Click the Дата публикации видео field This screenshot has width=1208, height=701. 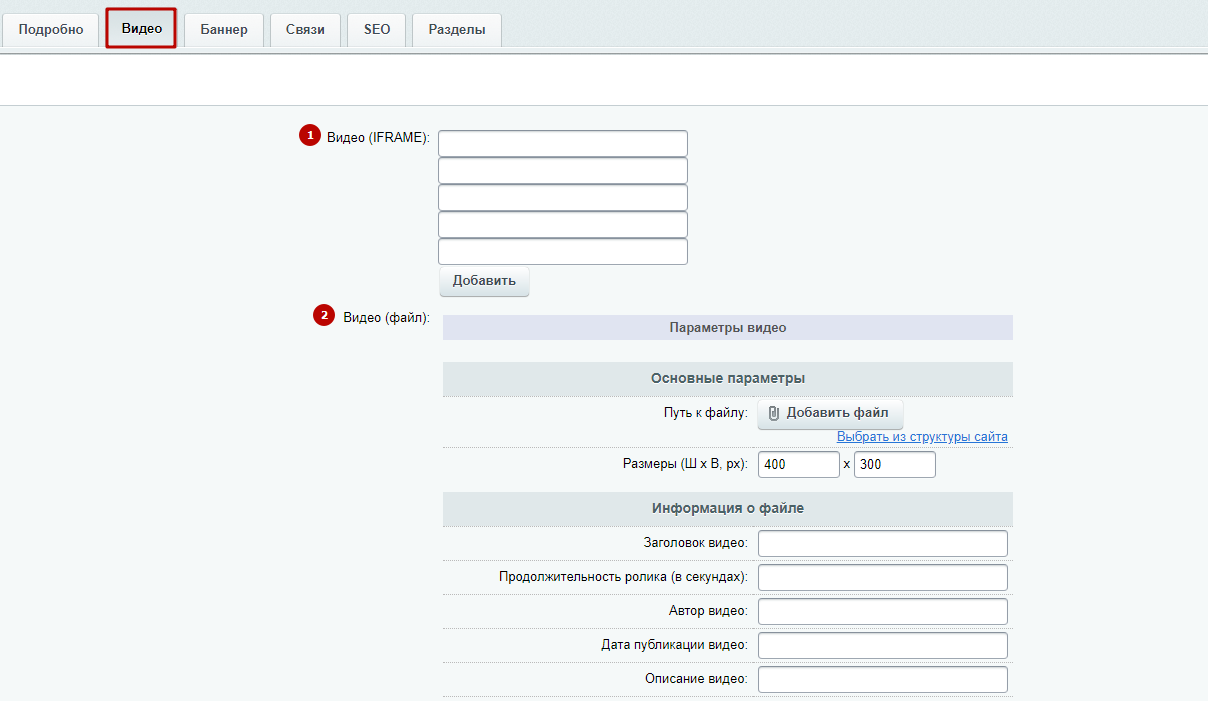(x=883, y=646)
